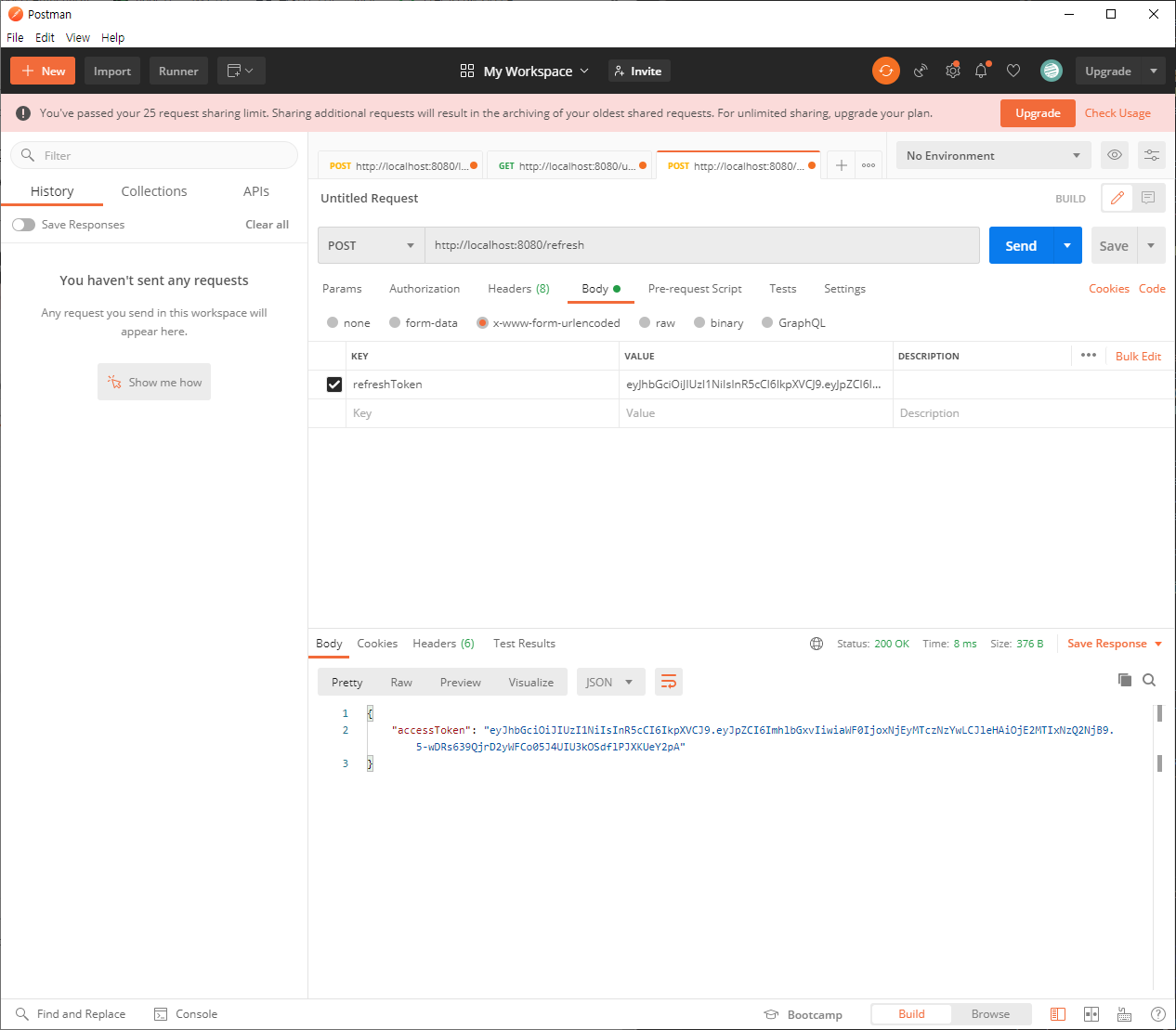Open Bootcamp from the status bar
1176x1030 pixels.
[804, 1014]
